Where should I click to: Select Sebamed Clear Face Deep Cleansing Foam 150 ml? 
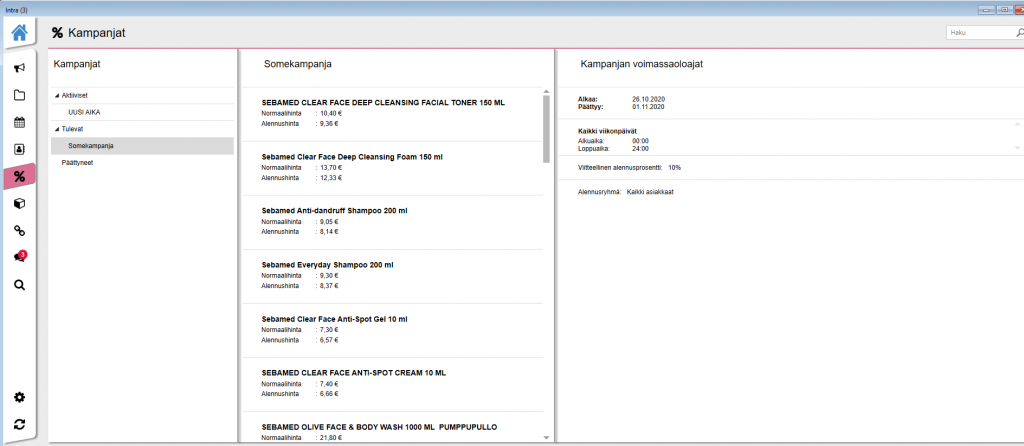(352, 157)
